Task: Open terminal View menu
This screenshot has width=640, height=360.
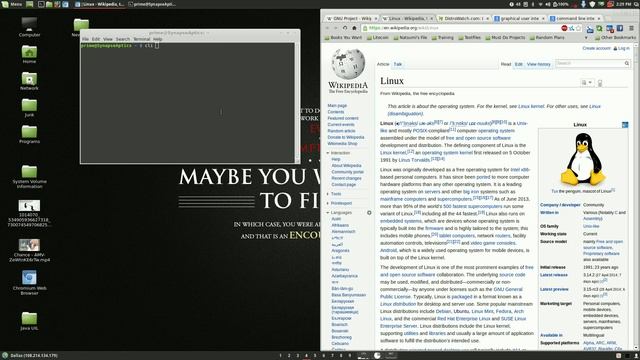Action: [108, 39]
